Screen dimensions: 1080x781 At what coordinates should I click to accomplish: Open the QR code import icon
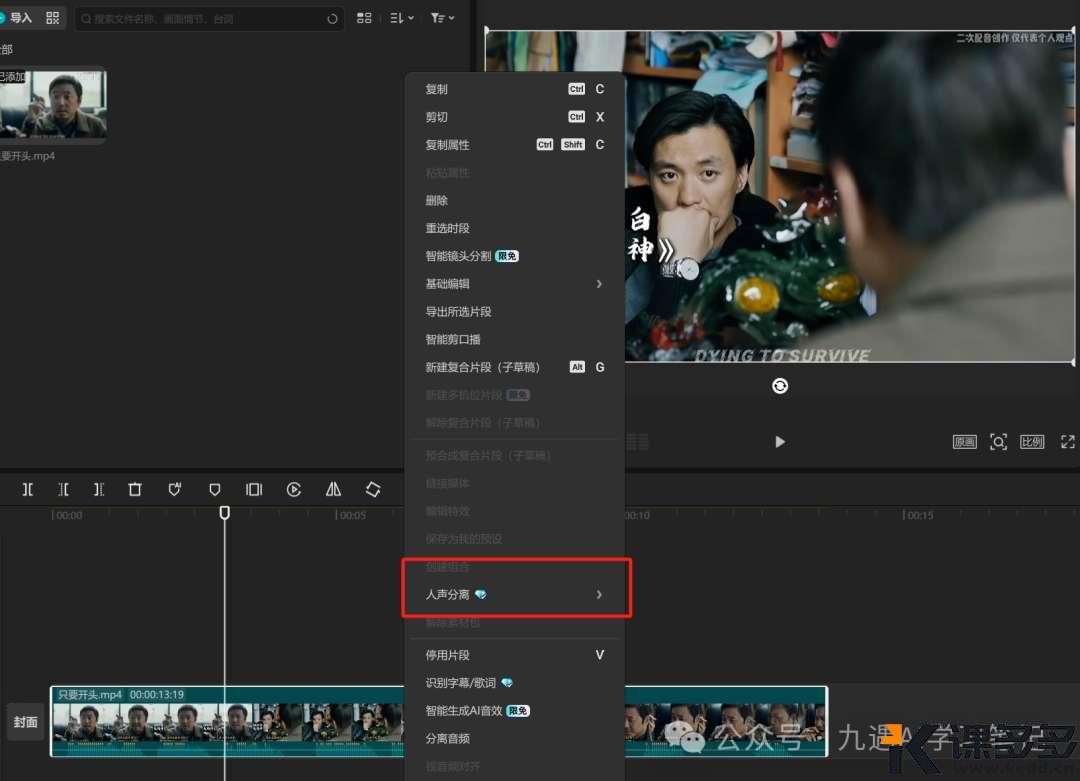coord(53,17)
